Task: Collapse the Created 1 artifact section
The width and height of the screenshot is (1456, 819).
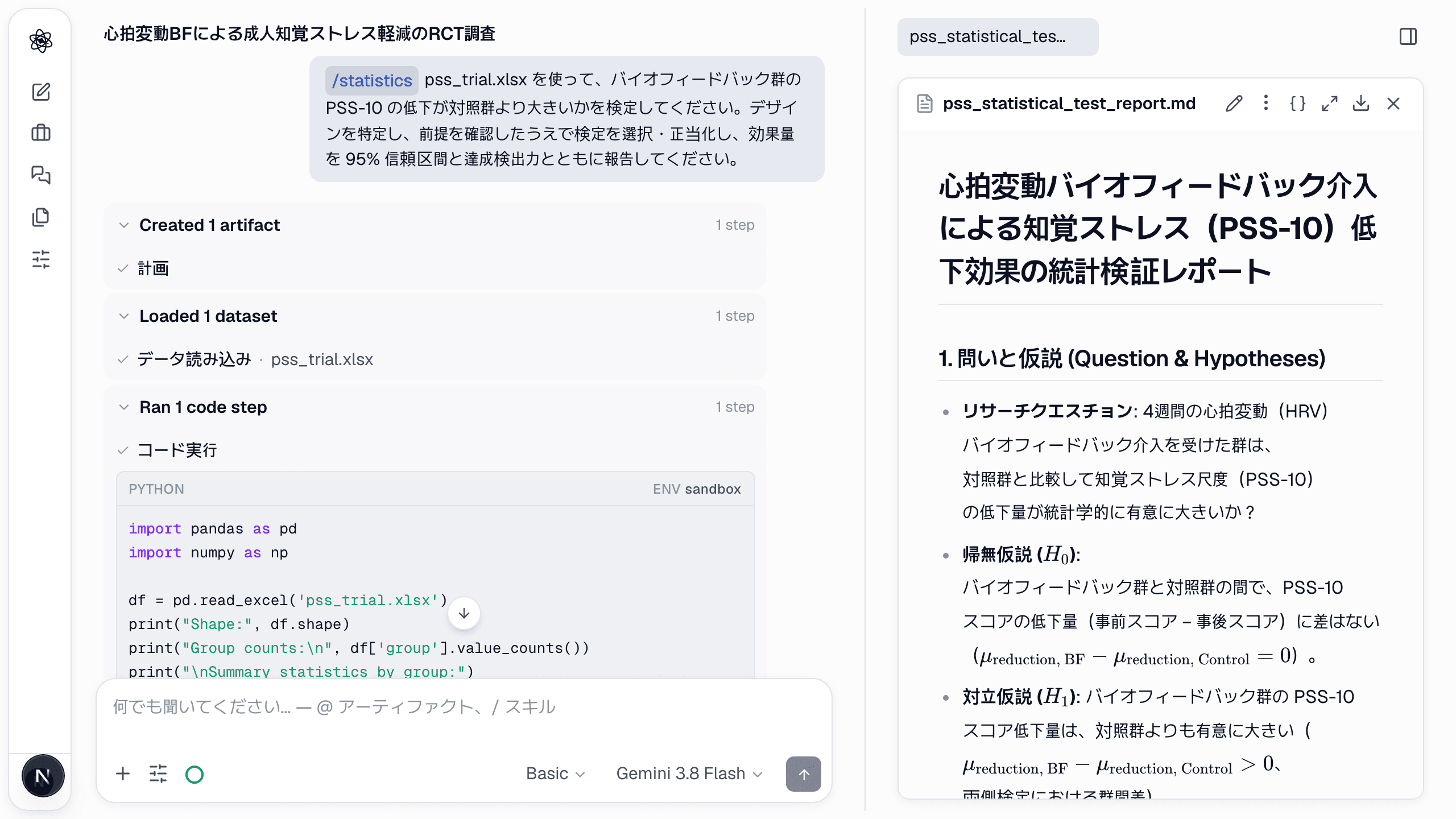Action: [x=123, y=225]
